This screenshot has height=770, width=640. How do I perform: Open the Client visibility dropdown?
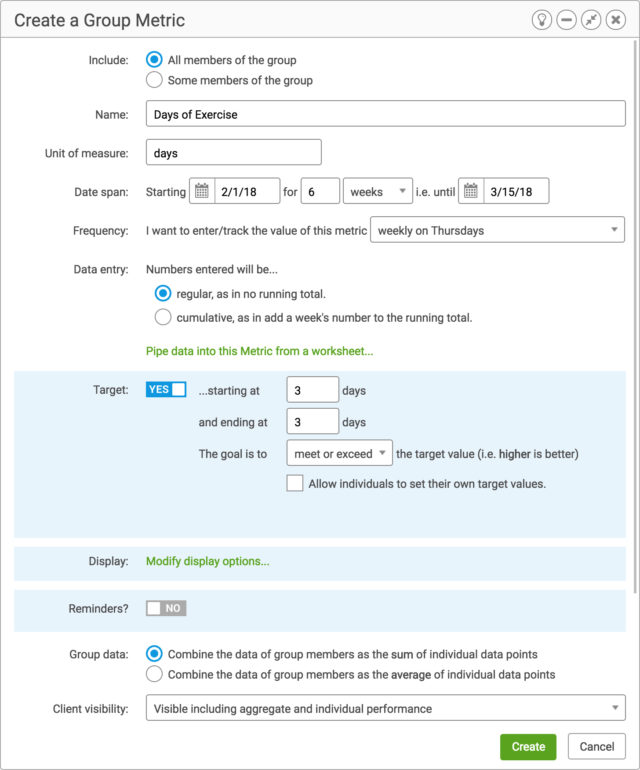pos(386,708)
